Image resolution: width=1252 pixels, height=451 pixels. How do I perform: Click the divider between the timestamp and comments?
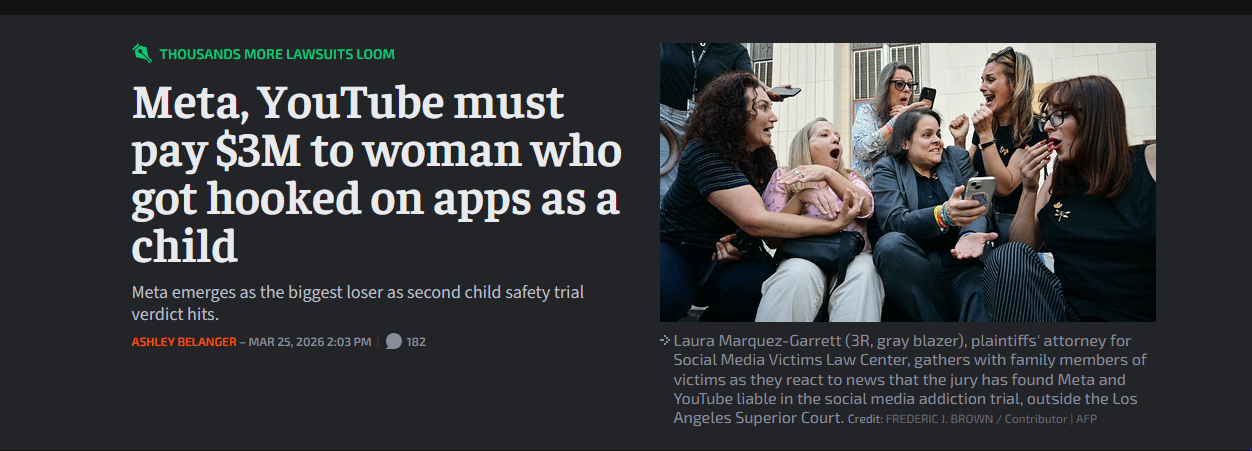[x=378, y=342]
